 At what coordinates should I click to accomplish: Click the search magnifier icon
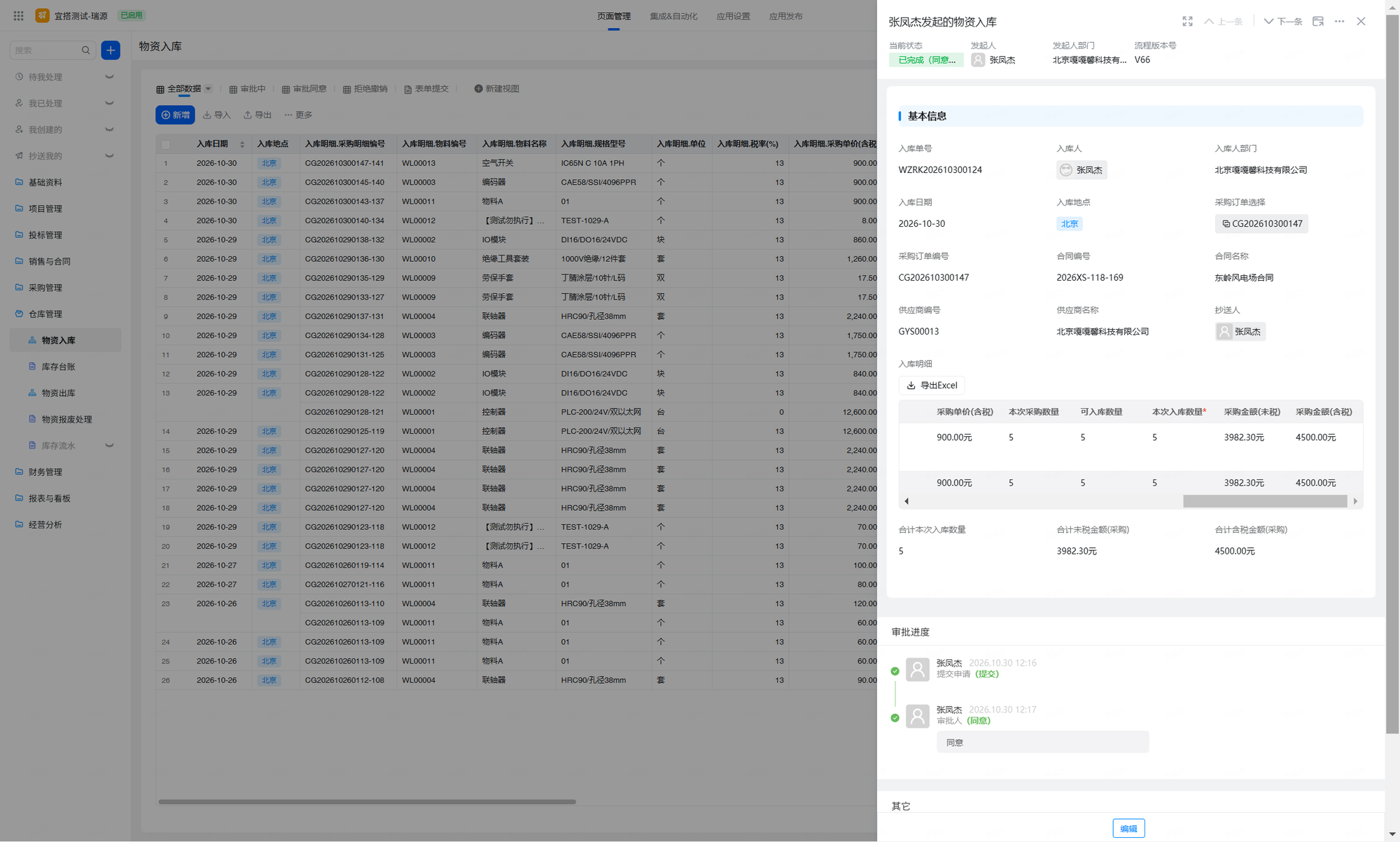click(85, 50)
